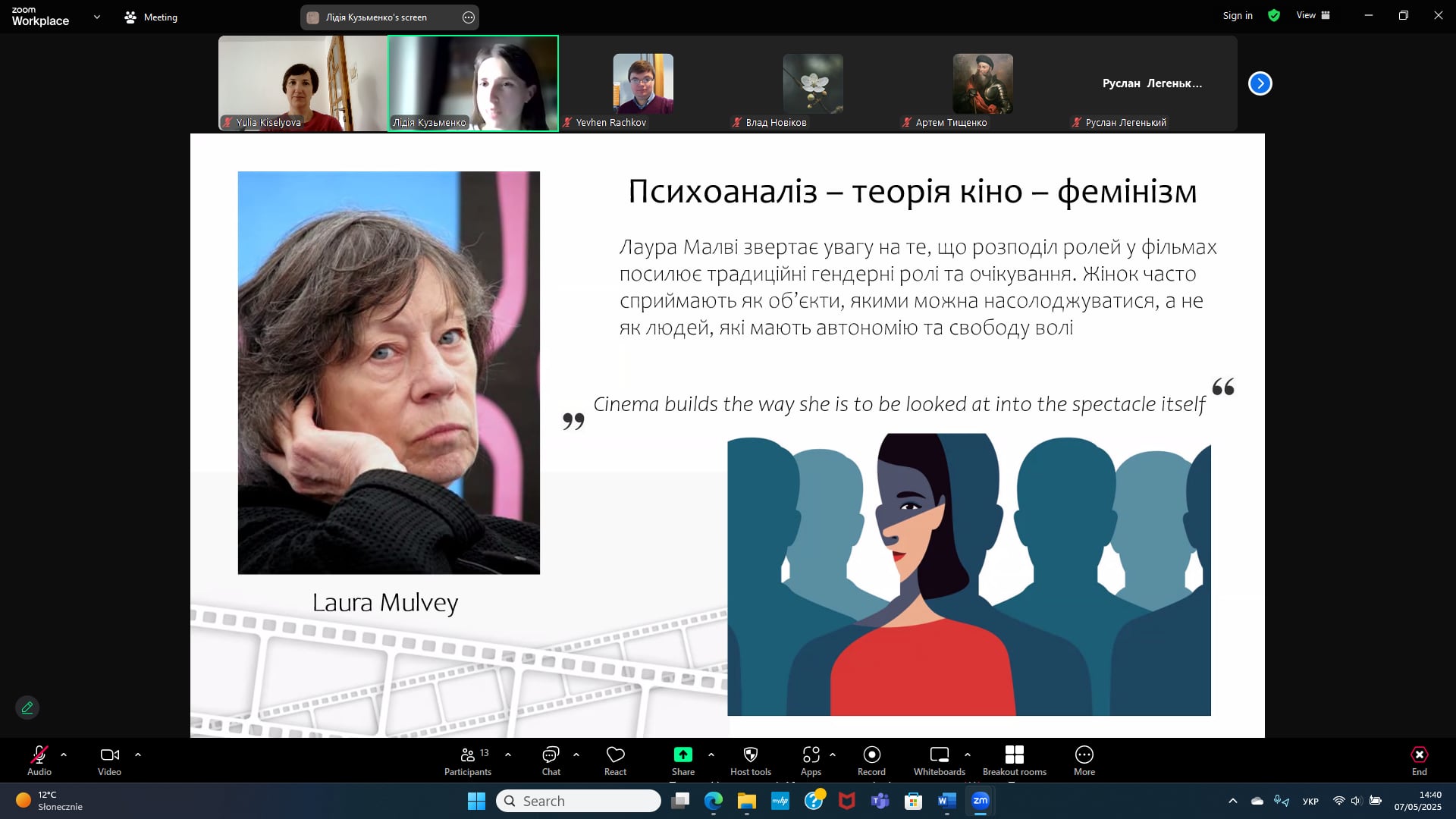Open screen share options ellipsis menu

[469, 17]
